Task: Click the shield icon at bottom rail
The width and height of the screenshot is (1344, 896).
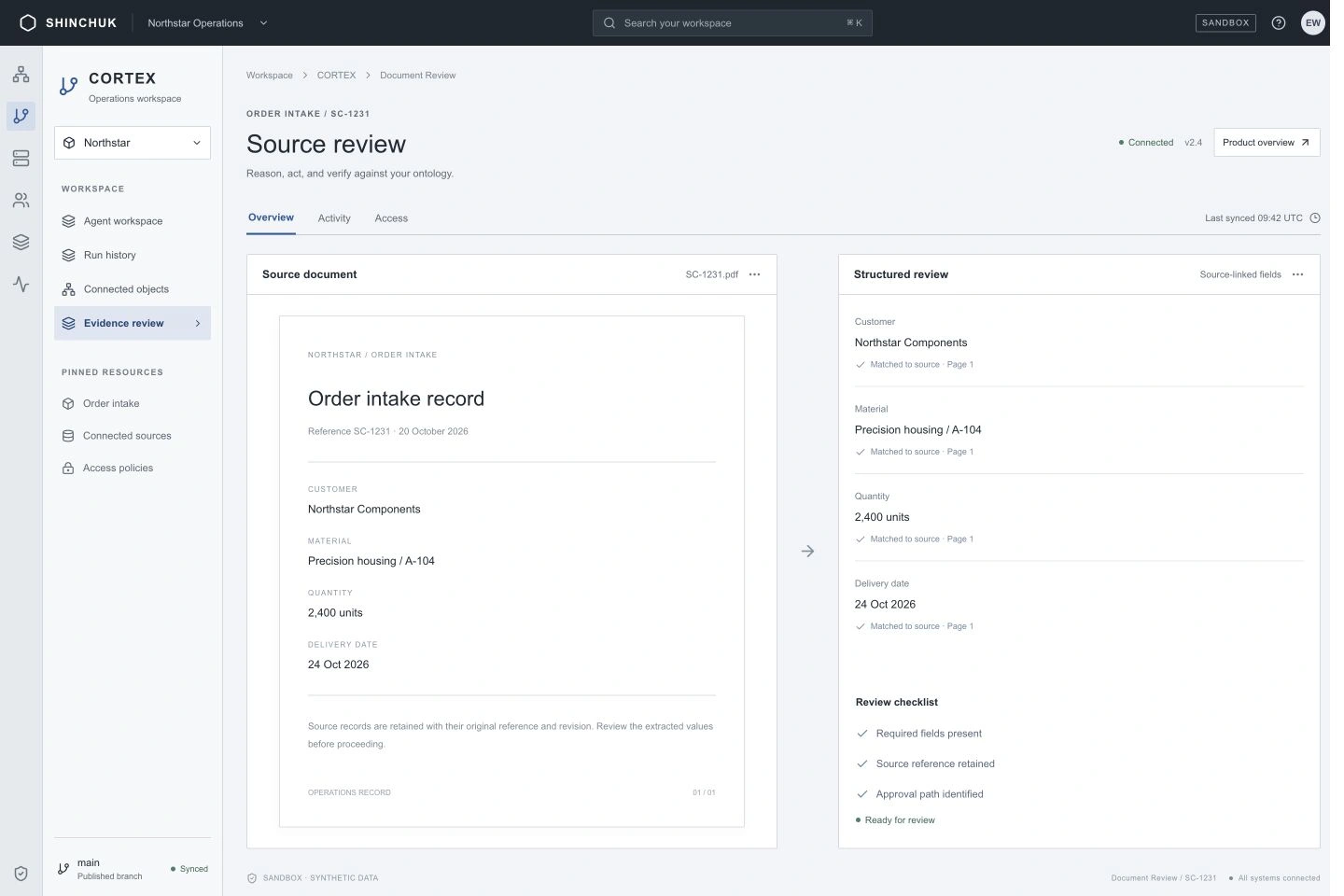Action: coord(21,874)
